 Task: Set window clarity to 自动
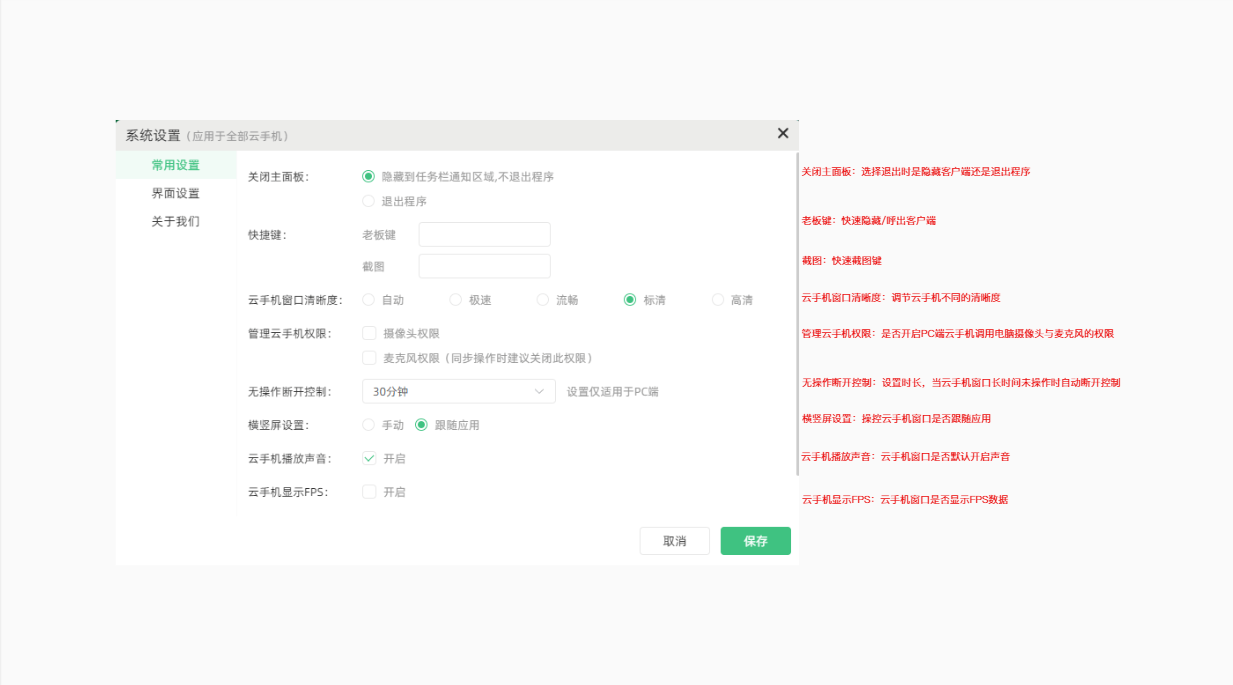pyautogui.click(x=368, y=299)
